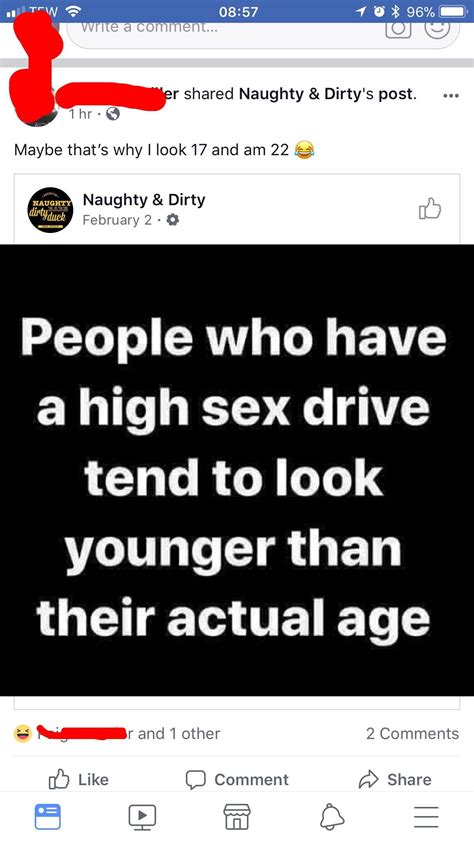Open the Naughty & Dirty page avatar

coord(50,209)
